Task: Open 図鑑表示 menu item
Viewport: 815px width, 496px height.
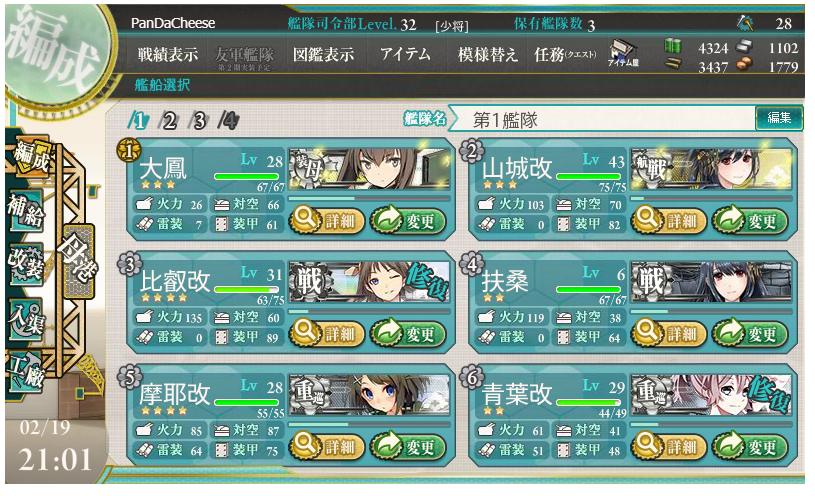Action: (x=323, y=55)
